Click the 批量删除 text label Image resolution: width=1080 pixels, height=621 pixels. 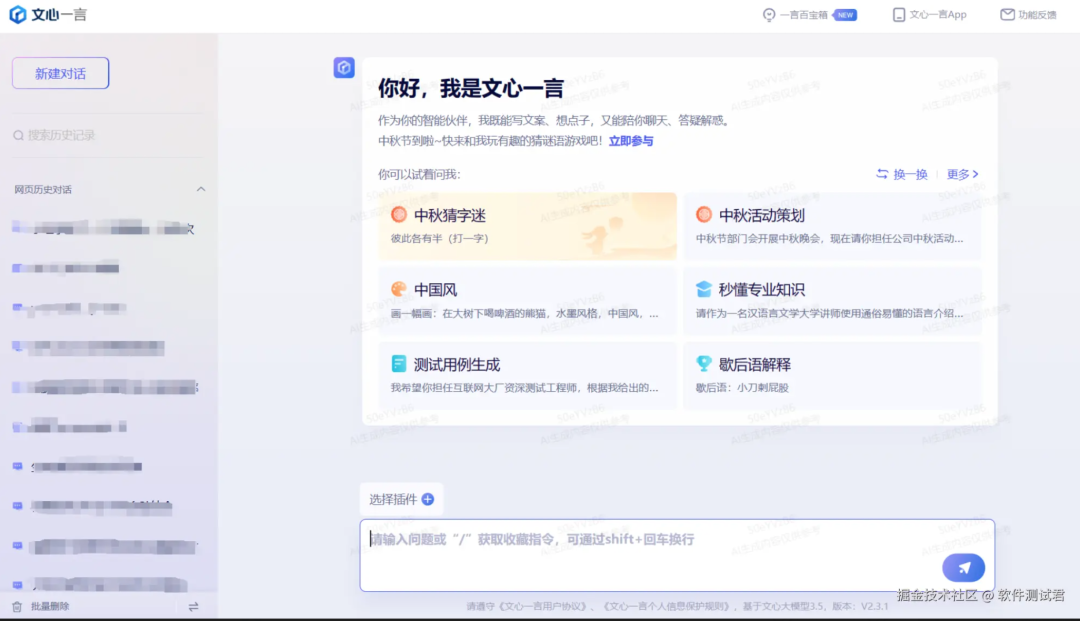tap(50, 607)
